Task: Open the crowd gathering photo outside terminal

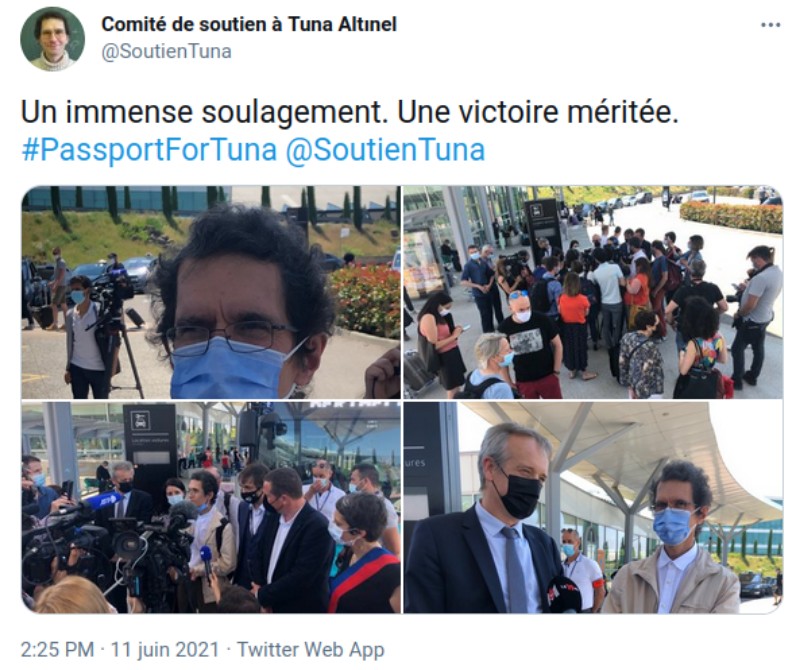Action: tap(593, 292)
